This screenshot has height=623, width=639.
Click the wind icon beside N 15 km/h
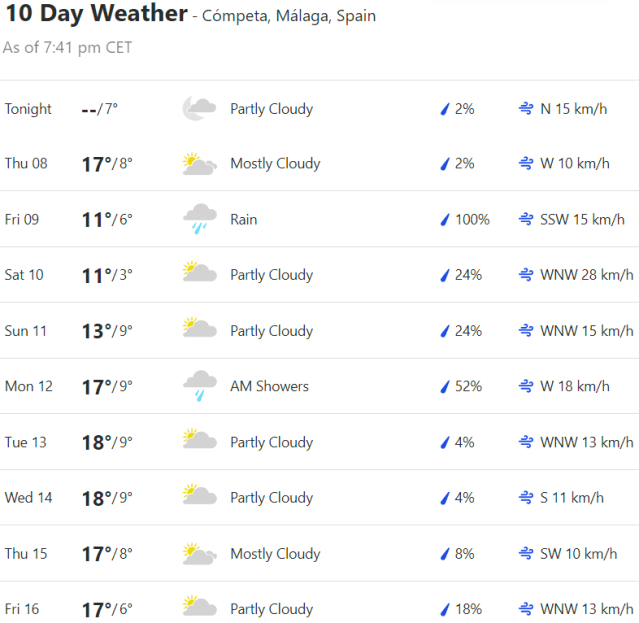click(525, 109)
